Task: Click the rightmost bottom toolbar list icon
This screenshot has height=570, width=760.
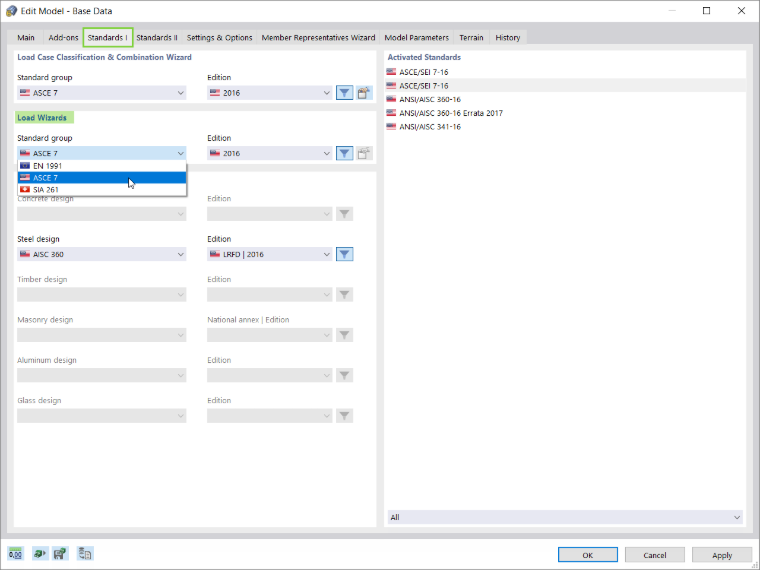Action: tap(85, 553)
